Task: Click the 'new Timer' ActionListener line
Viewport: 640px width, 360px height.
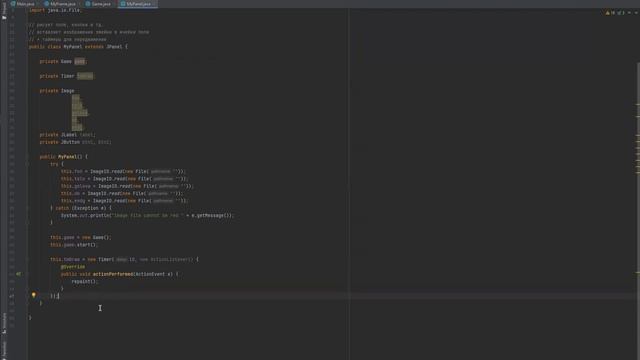Action: pos(124,260)
